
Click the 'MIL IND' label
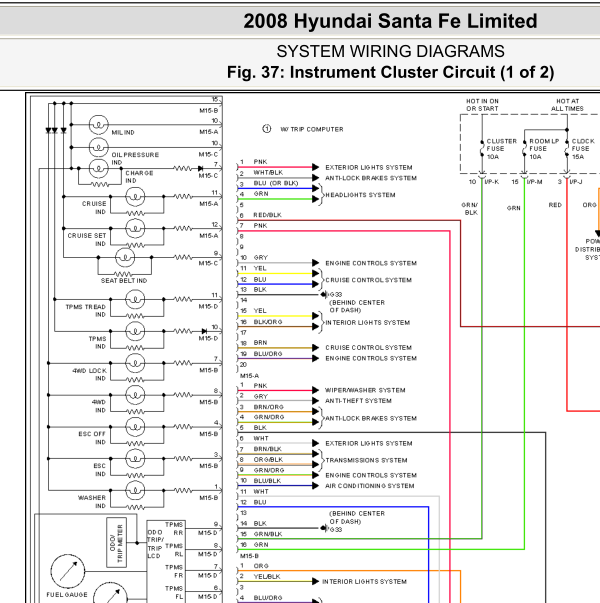(x=123, y=132)
